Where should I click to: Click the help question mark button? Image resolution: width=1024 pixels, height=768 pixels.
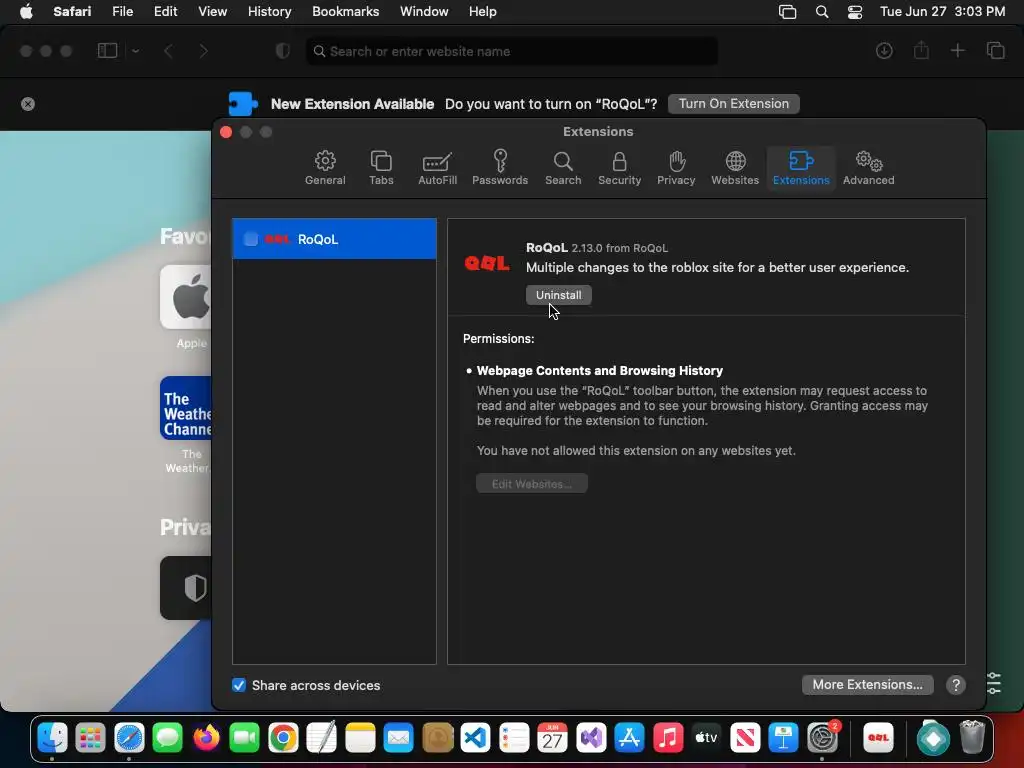[x=955, y=684]
